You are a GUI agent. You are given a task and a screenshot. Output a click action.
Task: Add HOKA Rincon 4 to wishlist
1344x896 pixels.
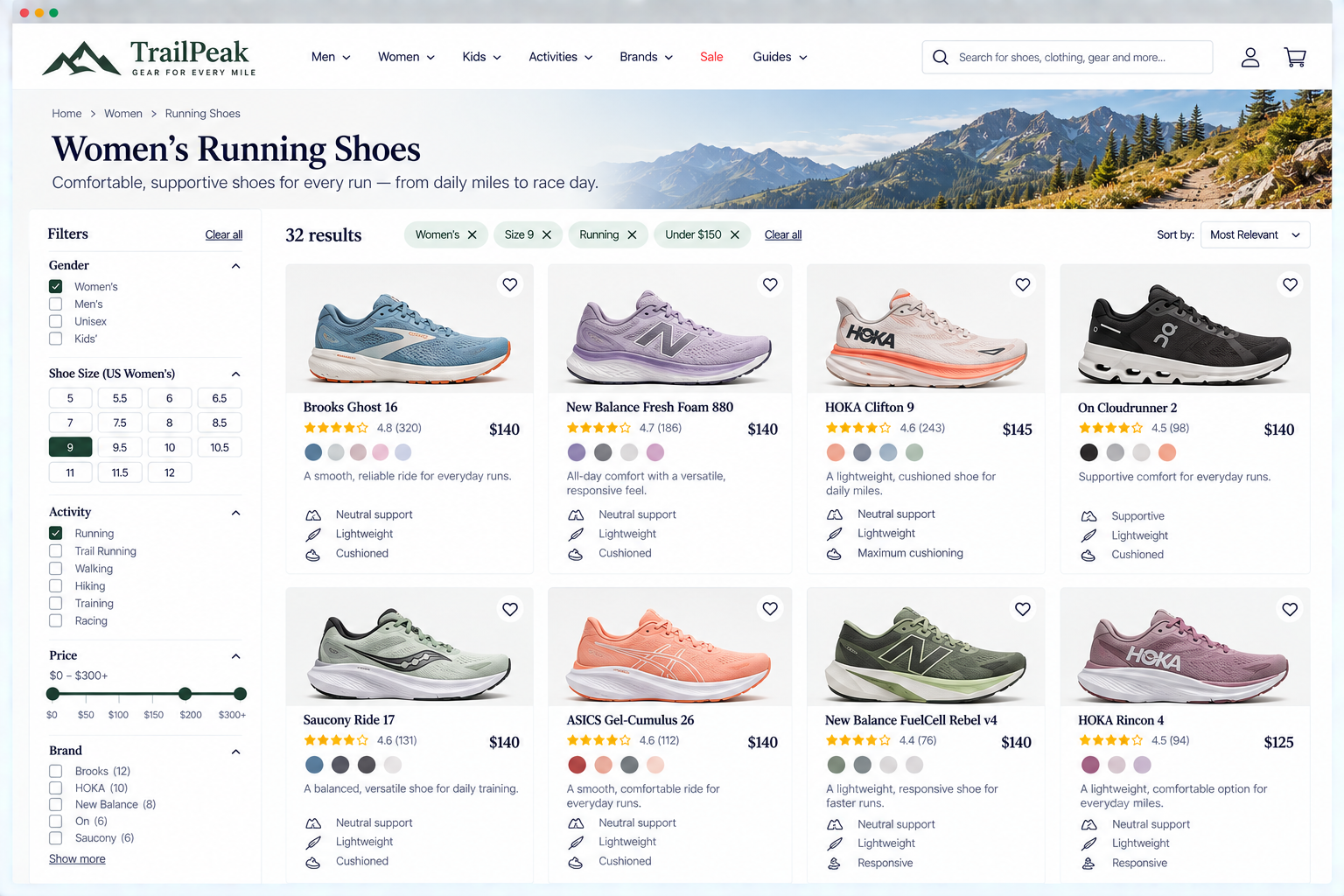[x=1290, y=609]
